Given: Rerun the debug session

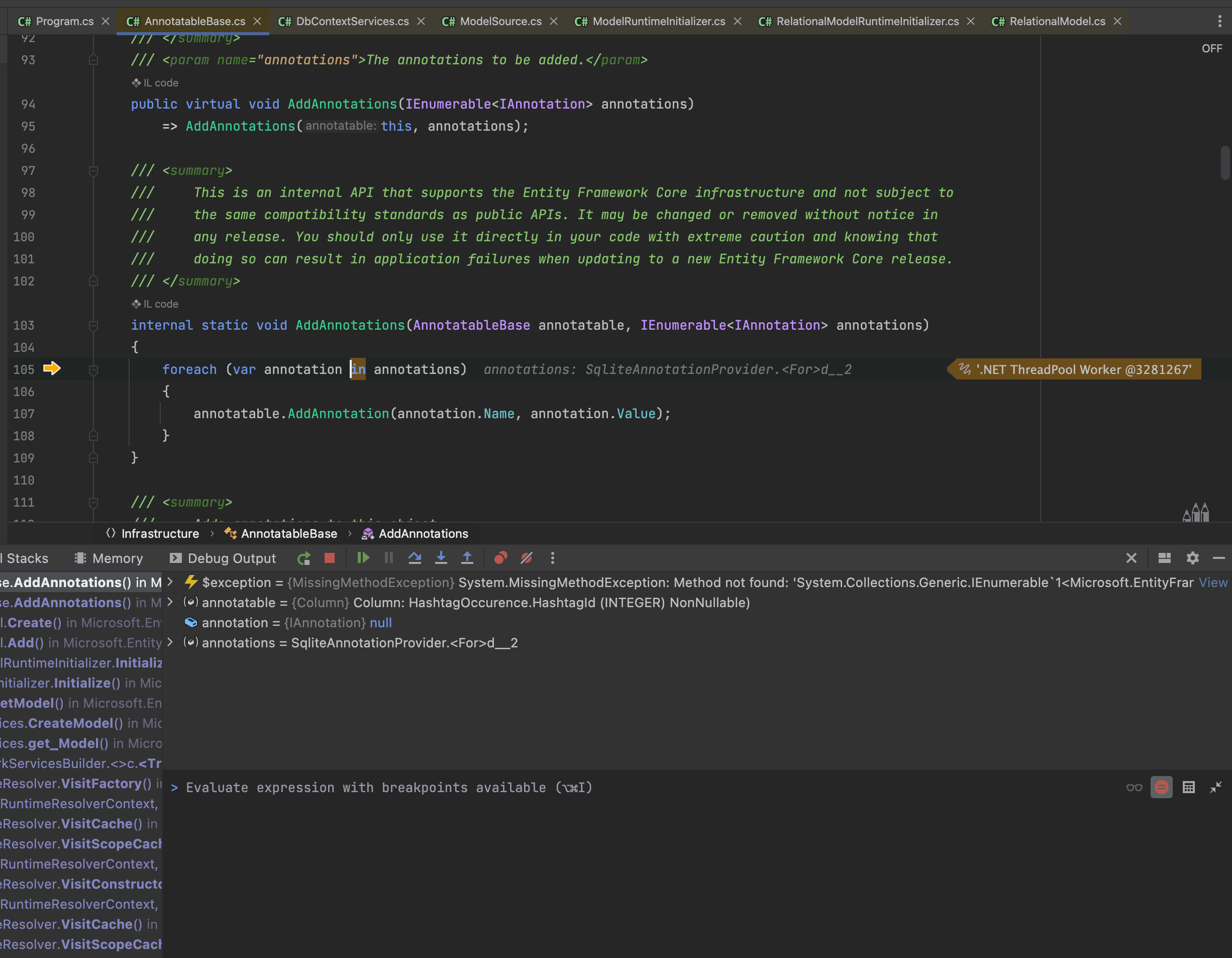Looking at the screenshot, I should (x=304, y=558).
